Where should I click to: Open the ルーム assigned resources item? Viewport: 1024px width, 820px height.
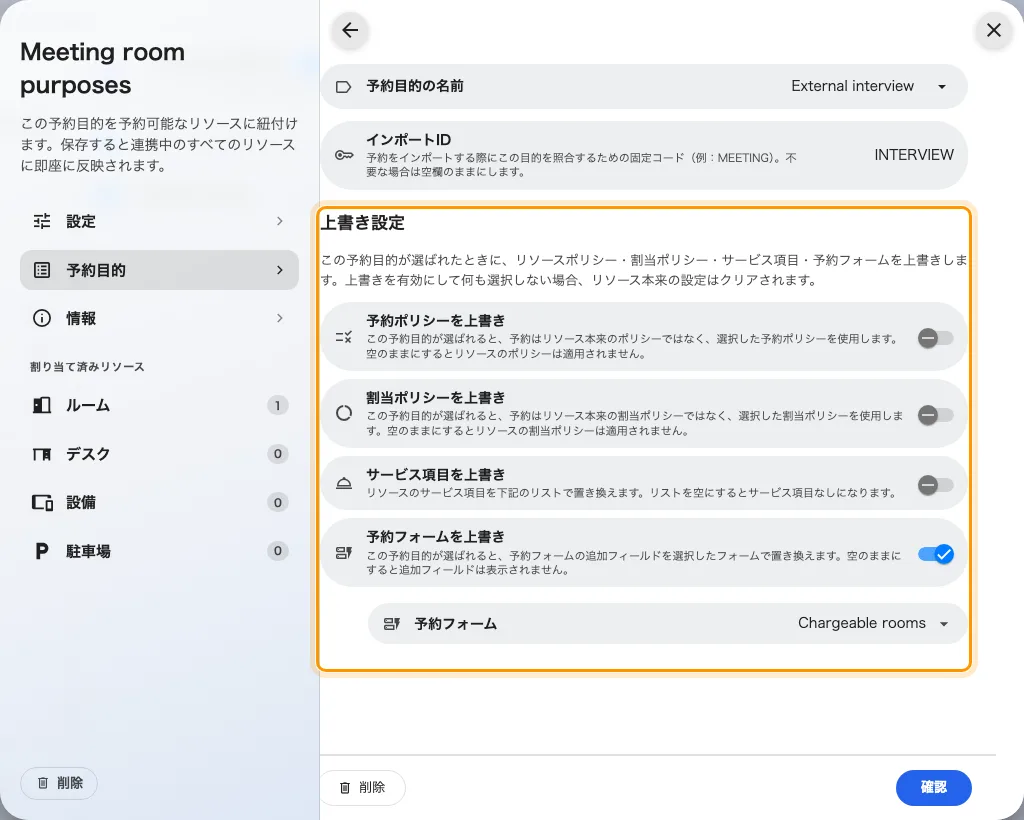click(159, 405)
